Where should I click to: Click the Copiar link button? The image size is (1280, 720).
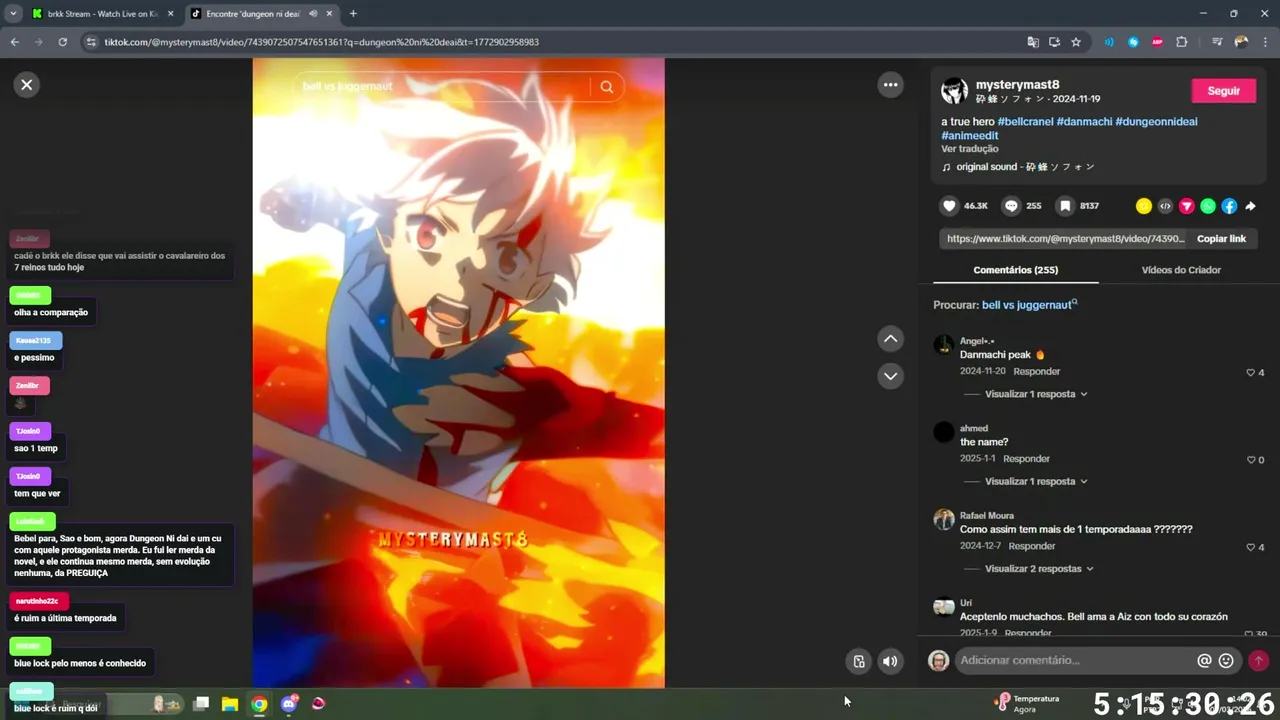1221,239
